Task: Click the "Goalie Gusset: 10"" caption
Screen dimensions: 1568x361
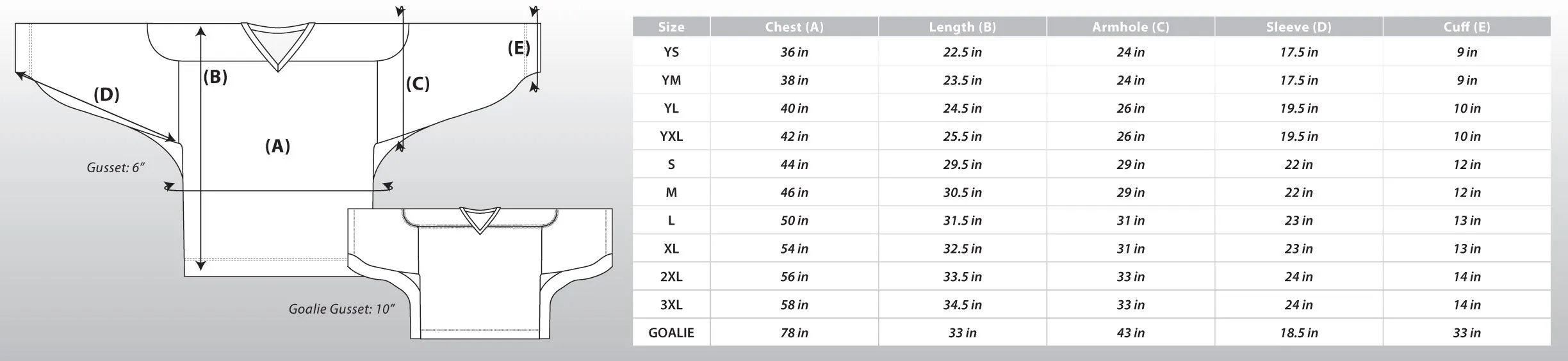Action: [341, 309]
